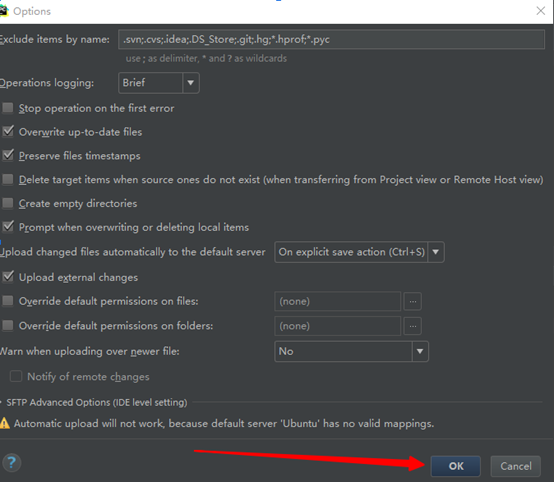The width and height of the screenshot is (554, 482).
Task: Open Warn when uploading over newer file dropdown
Action: 352,351
